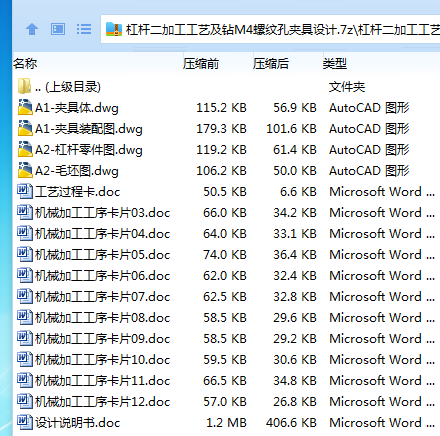Select the file name 机械加工工序卡片08.doc

[103, 318]
